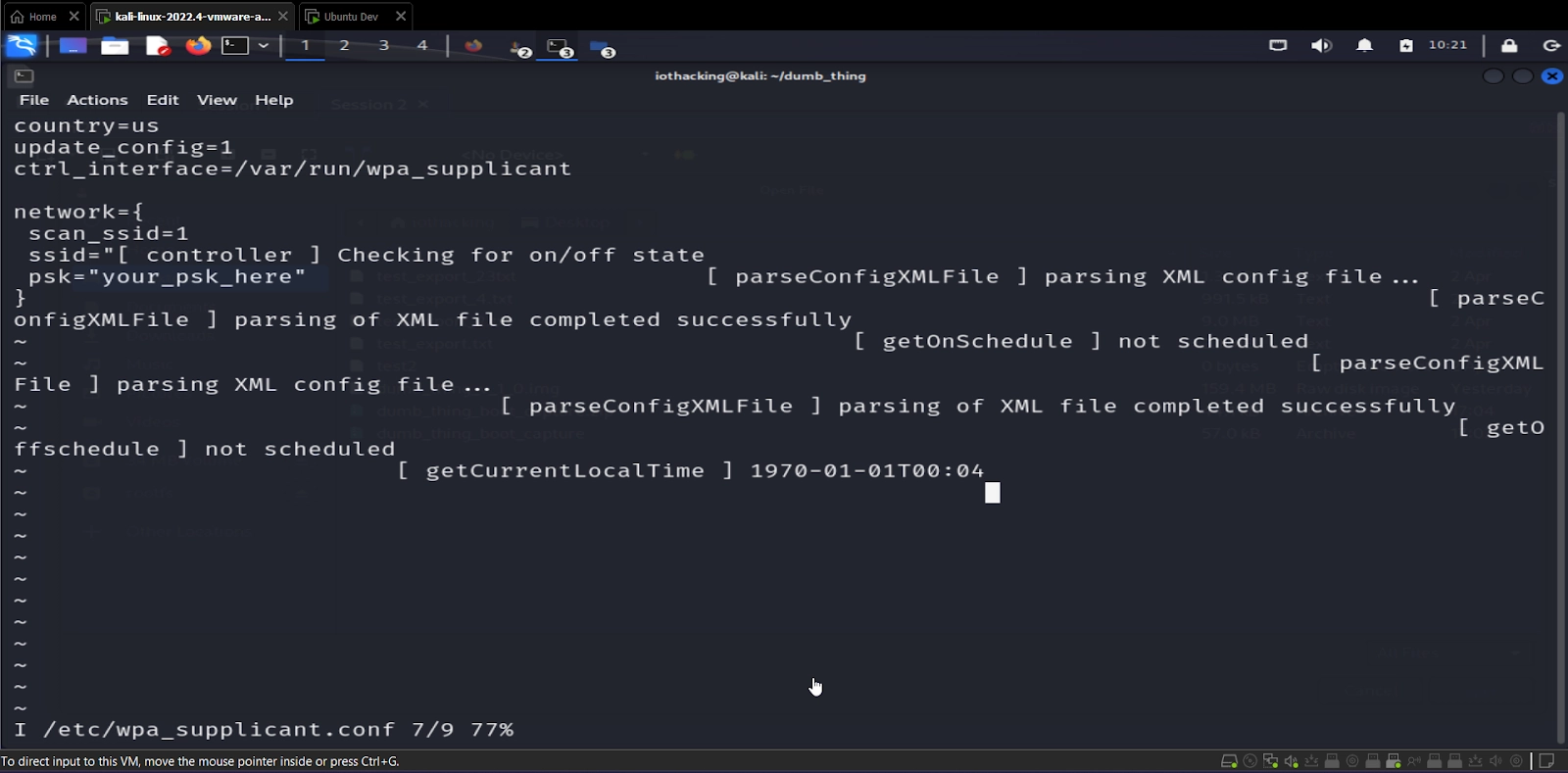Close the terminal window with blue X
Image resolution: width=1568 pixels, height=773 pixels.
pyautogui.click(x=1552, y=75)
